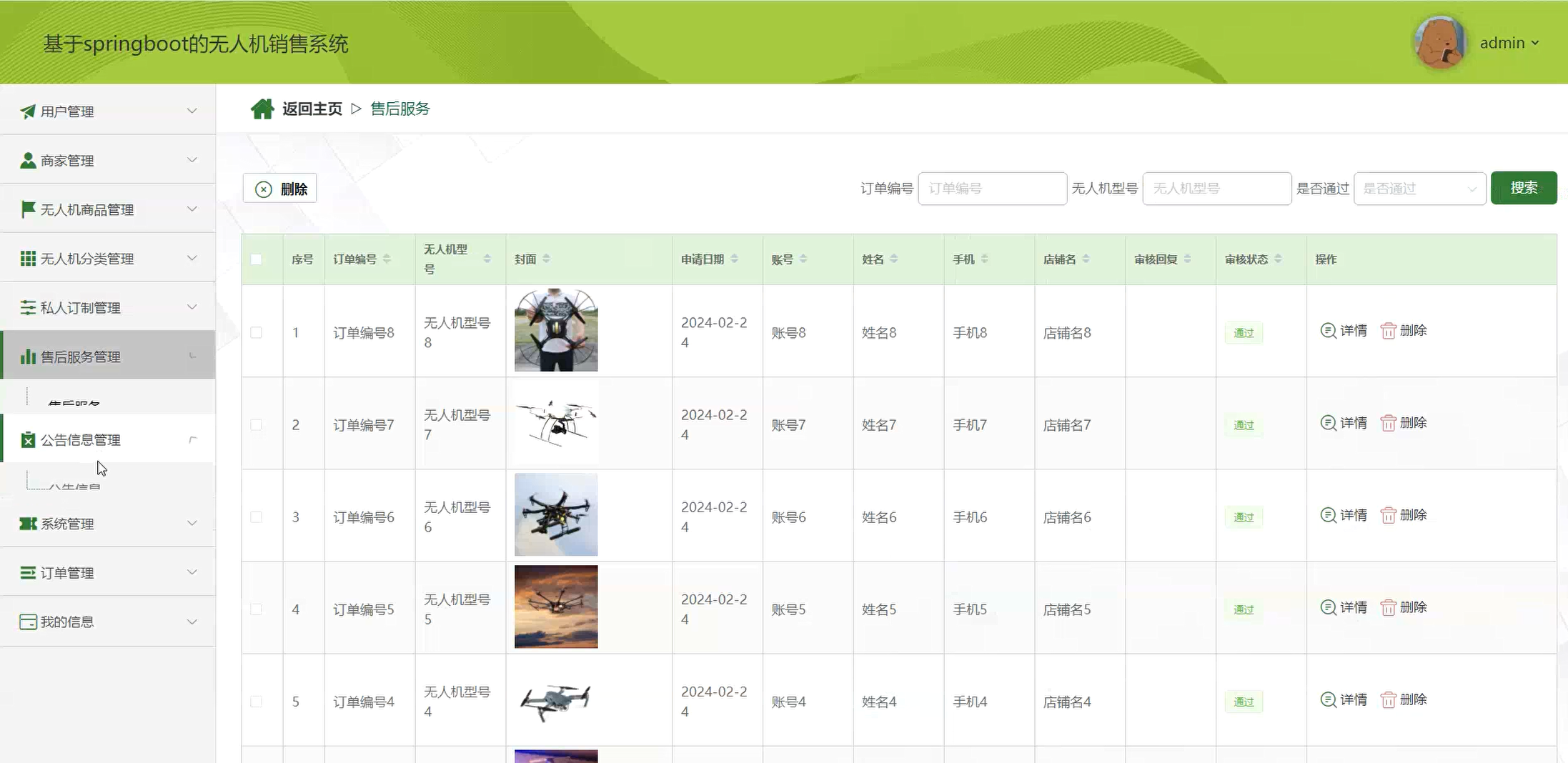Click the person icon of 商家管理
The height and width of the screenshot is (763, 1568).
click(28, 160)
